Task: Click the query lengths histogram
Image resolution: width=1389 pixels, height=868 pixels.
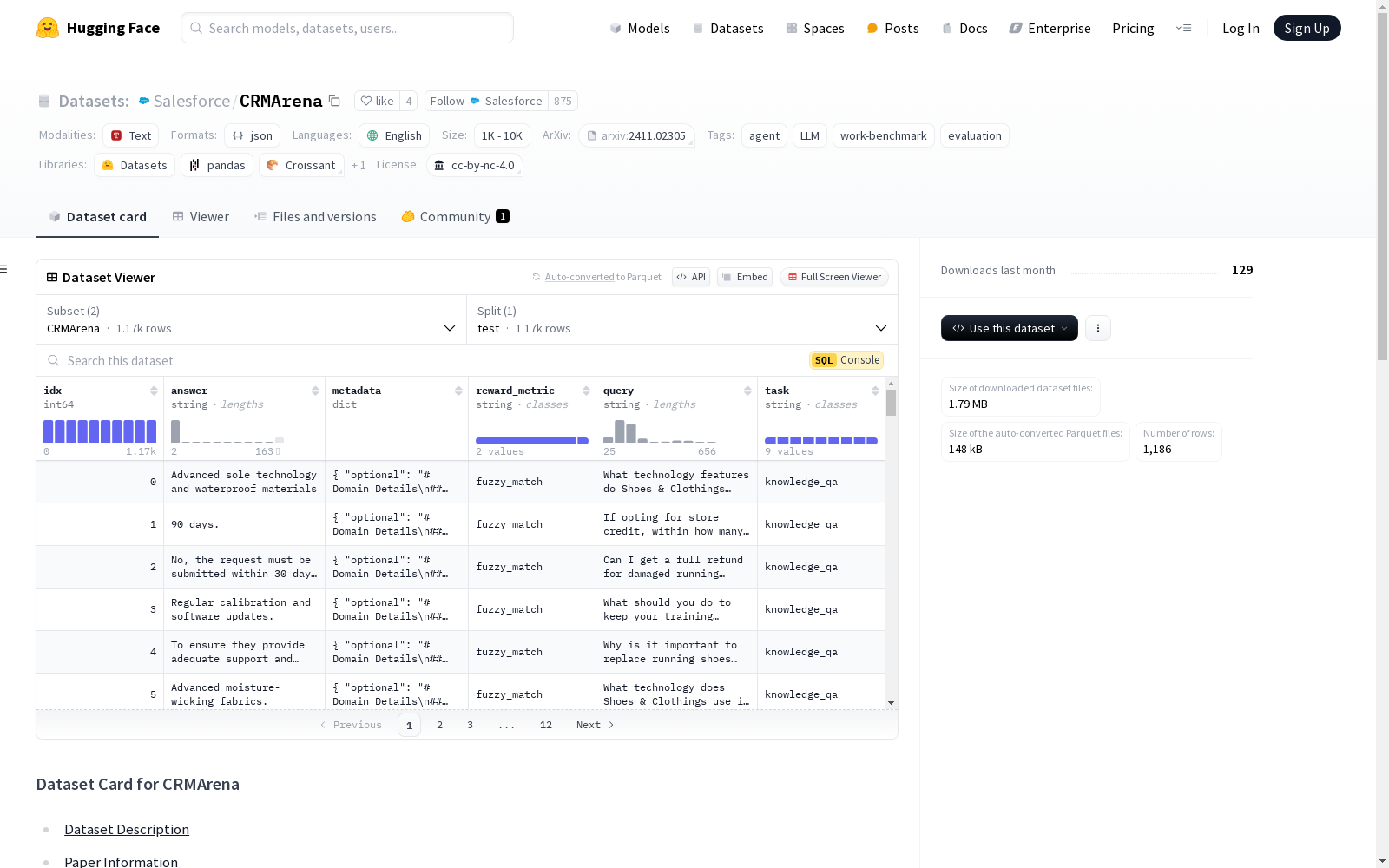Action: click(660, 431)
